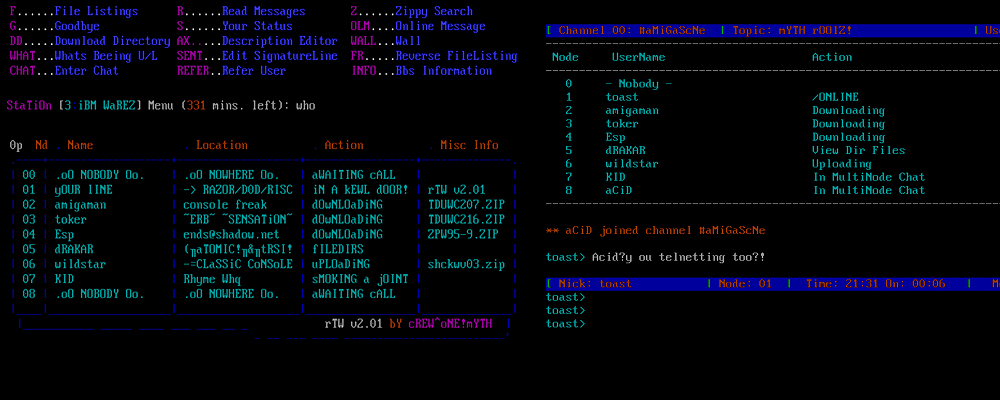Select amigaman row in who list
This screenshot has width=1000, height=400.
[x=263, y=205]
